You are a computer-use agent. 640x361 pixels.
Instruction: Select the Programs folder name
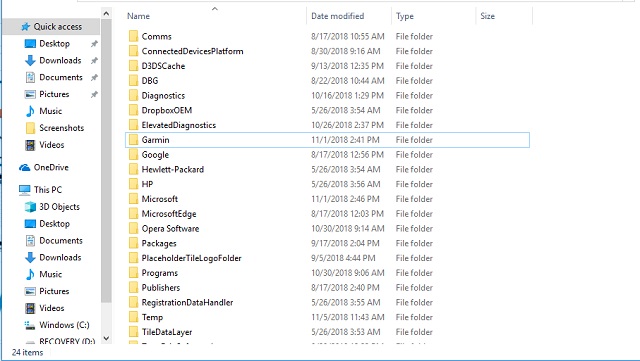coord(160,273)
